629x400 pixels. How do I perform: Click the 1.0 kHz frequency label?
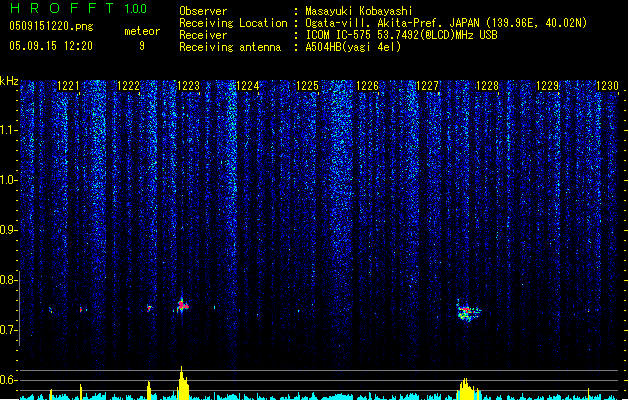coord(9,180)
